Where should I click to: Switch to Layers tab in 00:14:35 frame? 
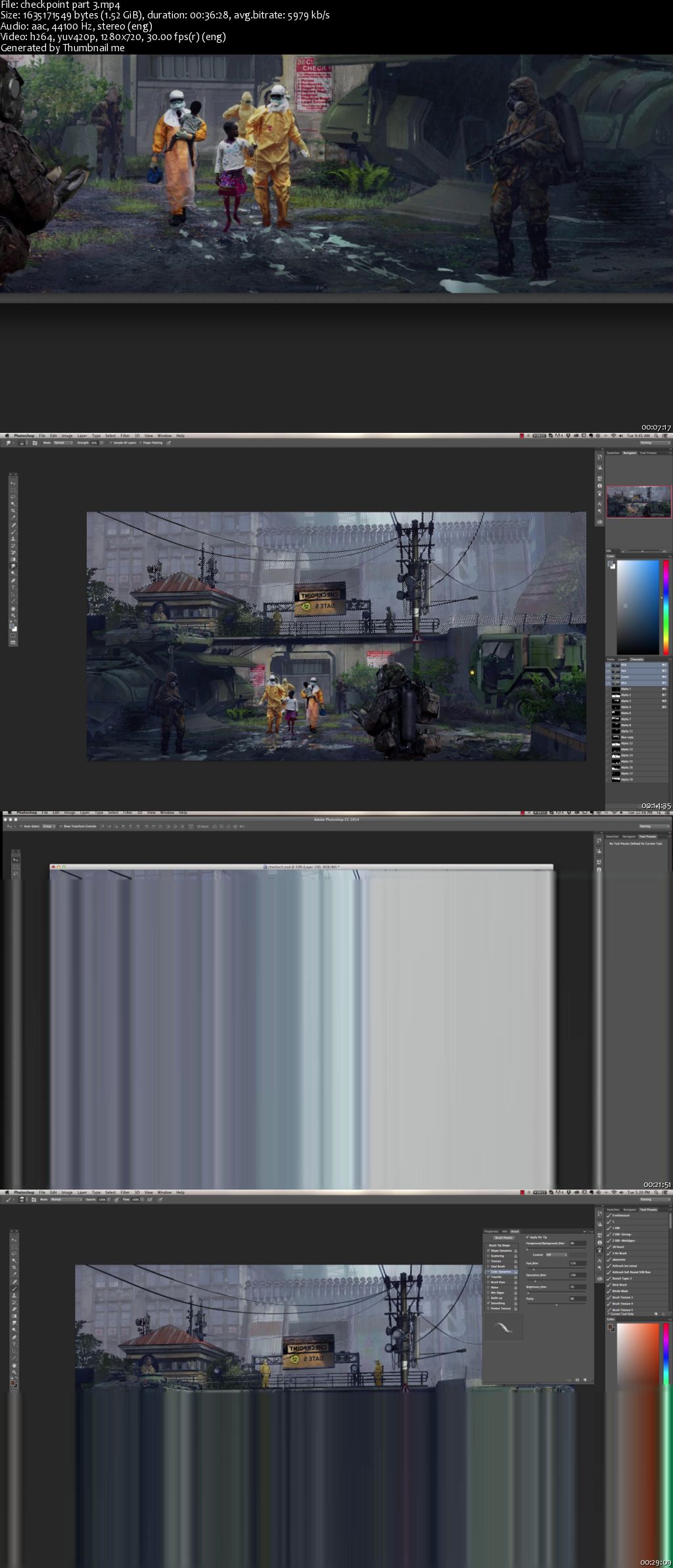[x=622, y=660]
